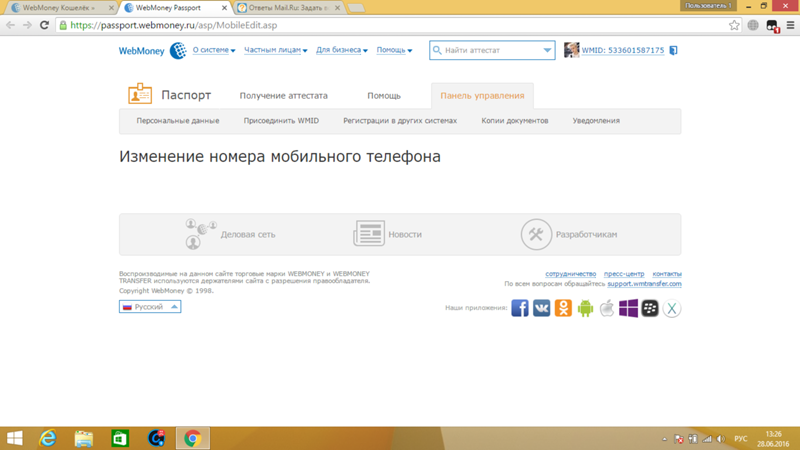Open the Android app icon

coord(585,308)
